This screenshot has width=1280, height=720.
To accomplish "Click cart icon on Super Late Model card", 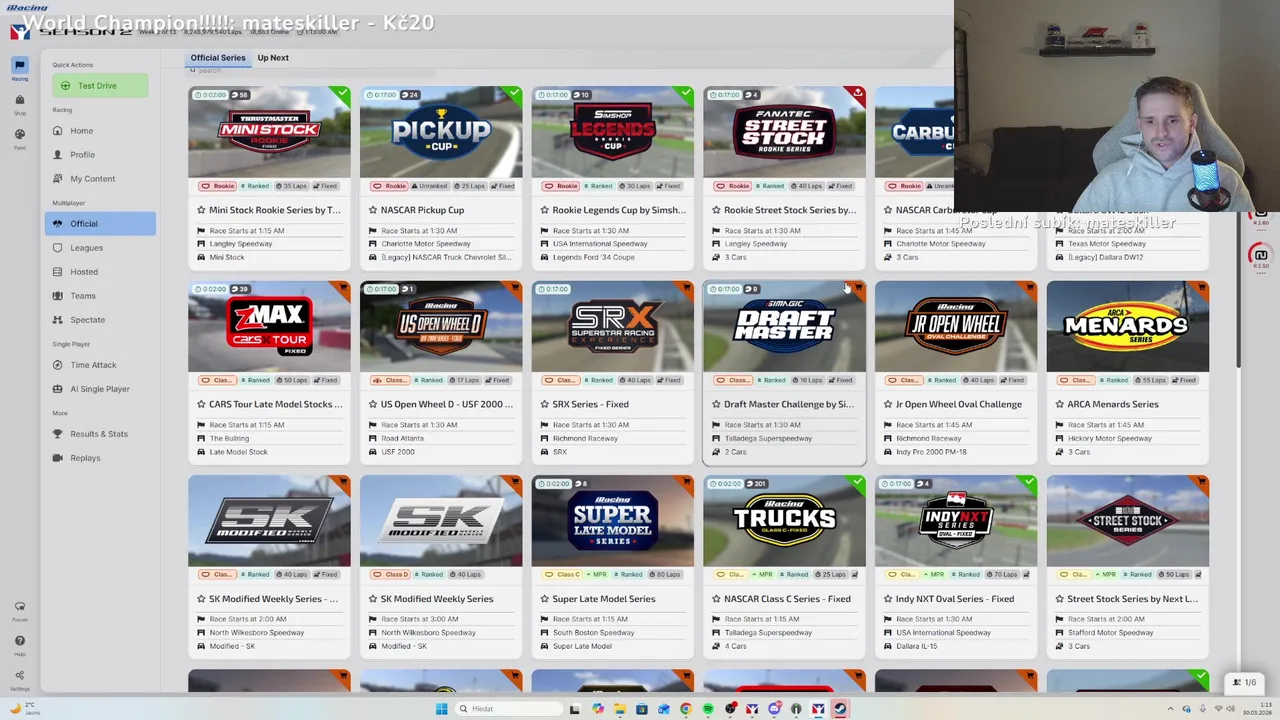I will pos(686,483).
